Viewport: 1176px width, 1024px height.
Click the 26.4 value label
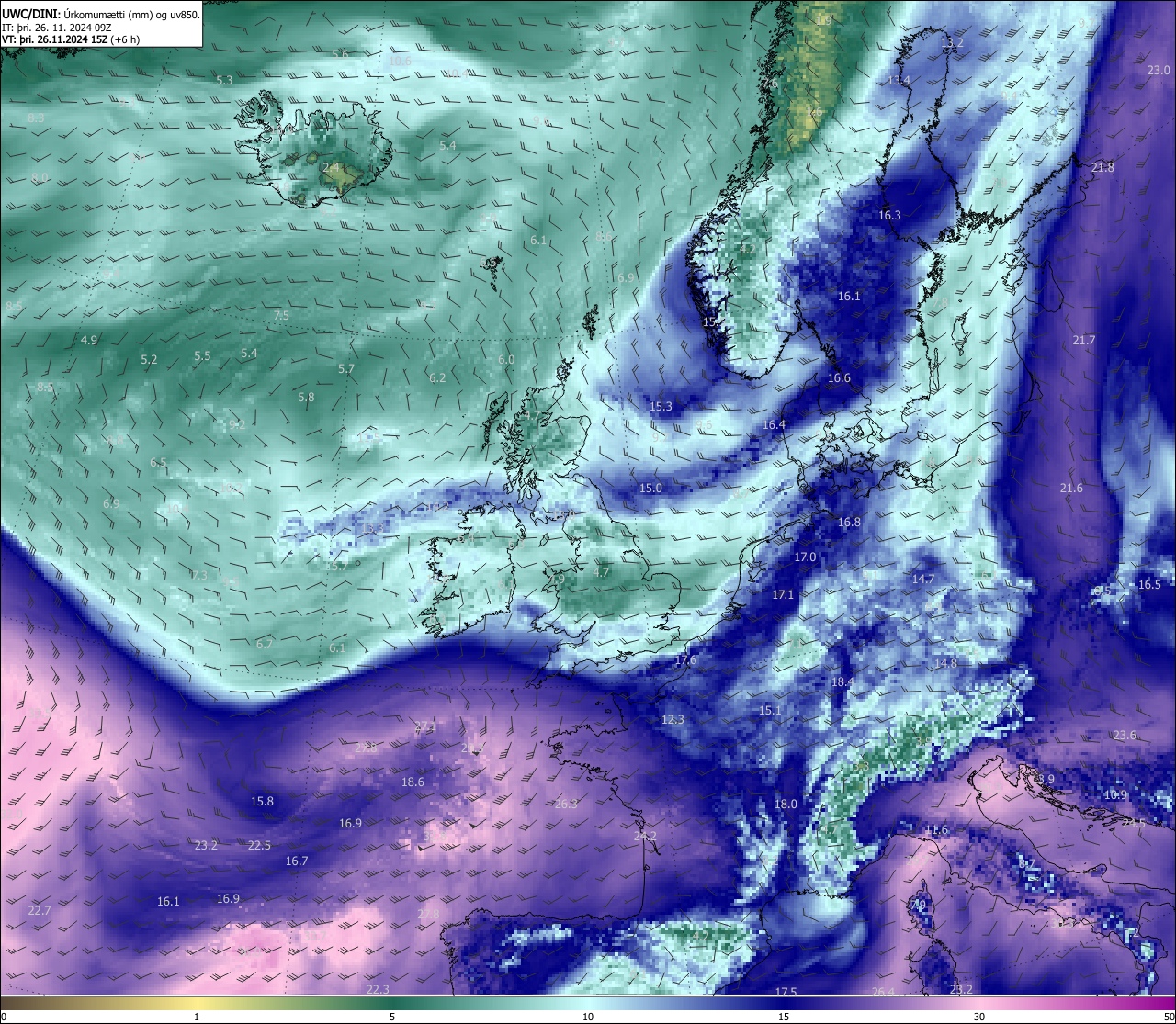(883, 992)
